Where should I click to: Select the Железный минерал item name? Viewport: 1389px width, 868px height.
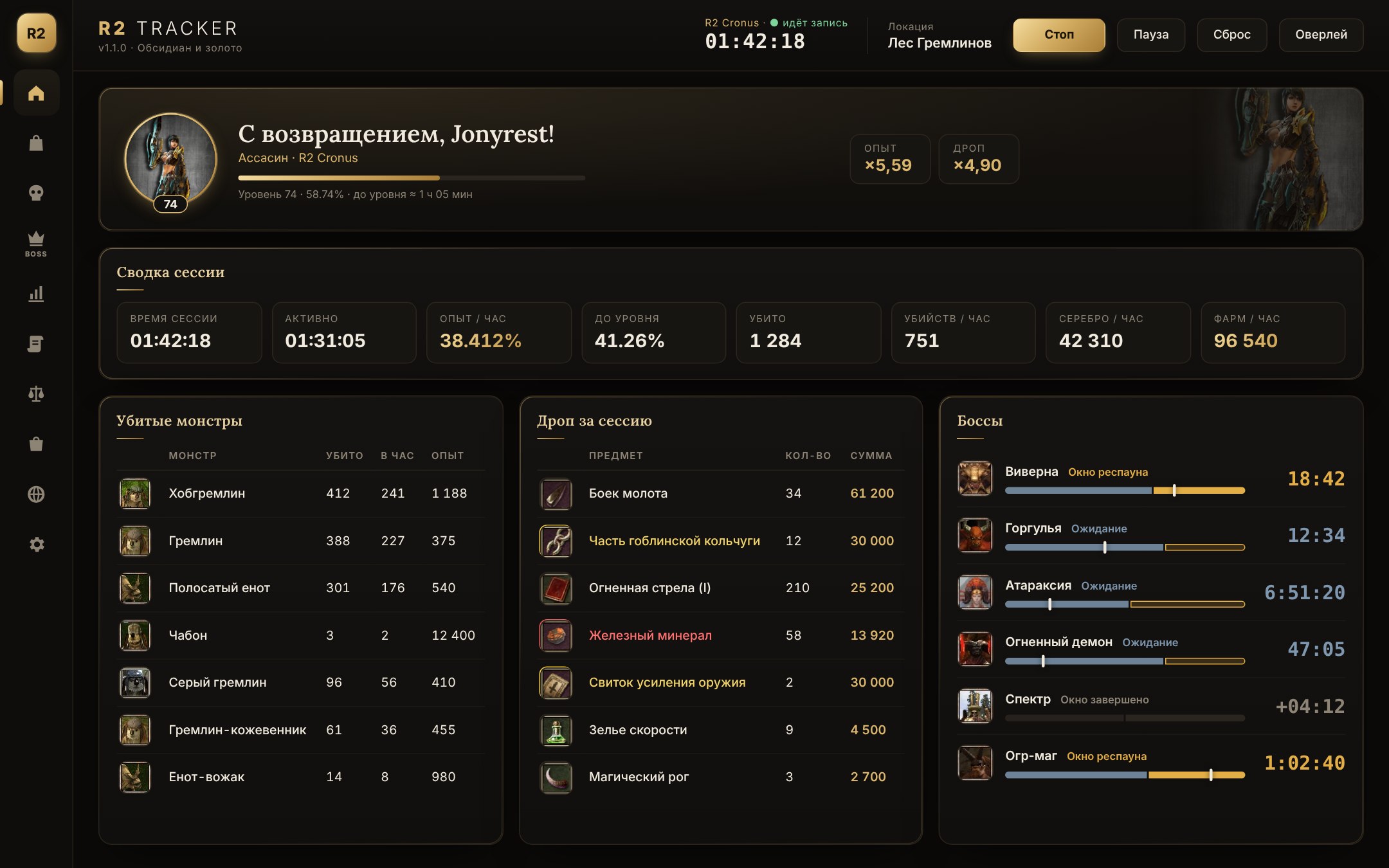click(650, 635)
